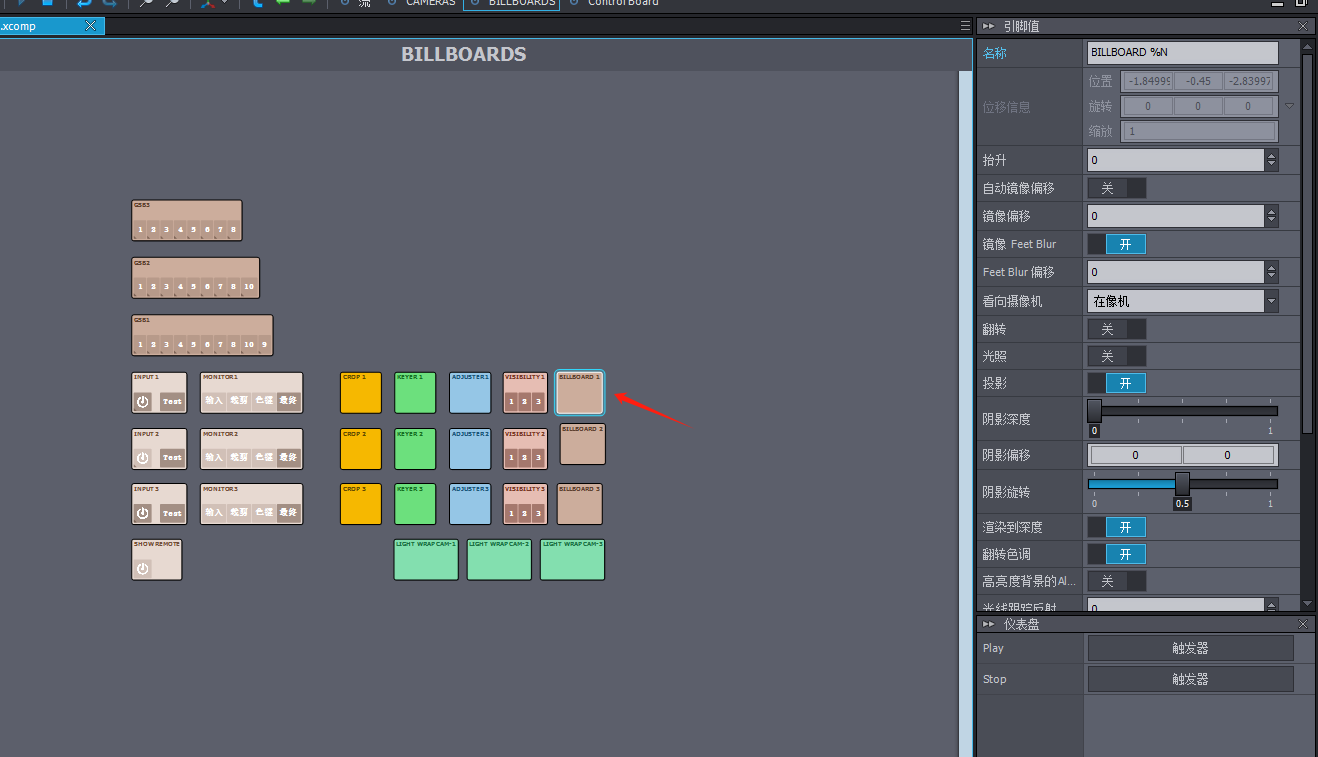Toggle the INPUT 3 power icon
The image size is (1318, 757).
143,513
